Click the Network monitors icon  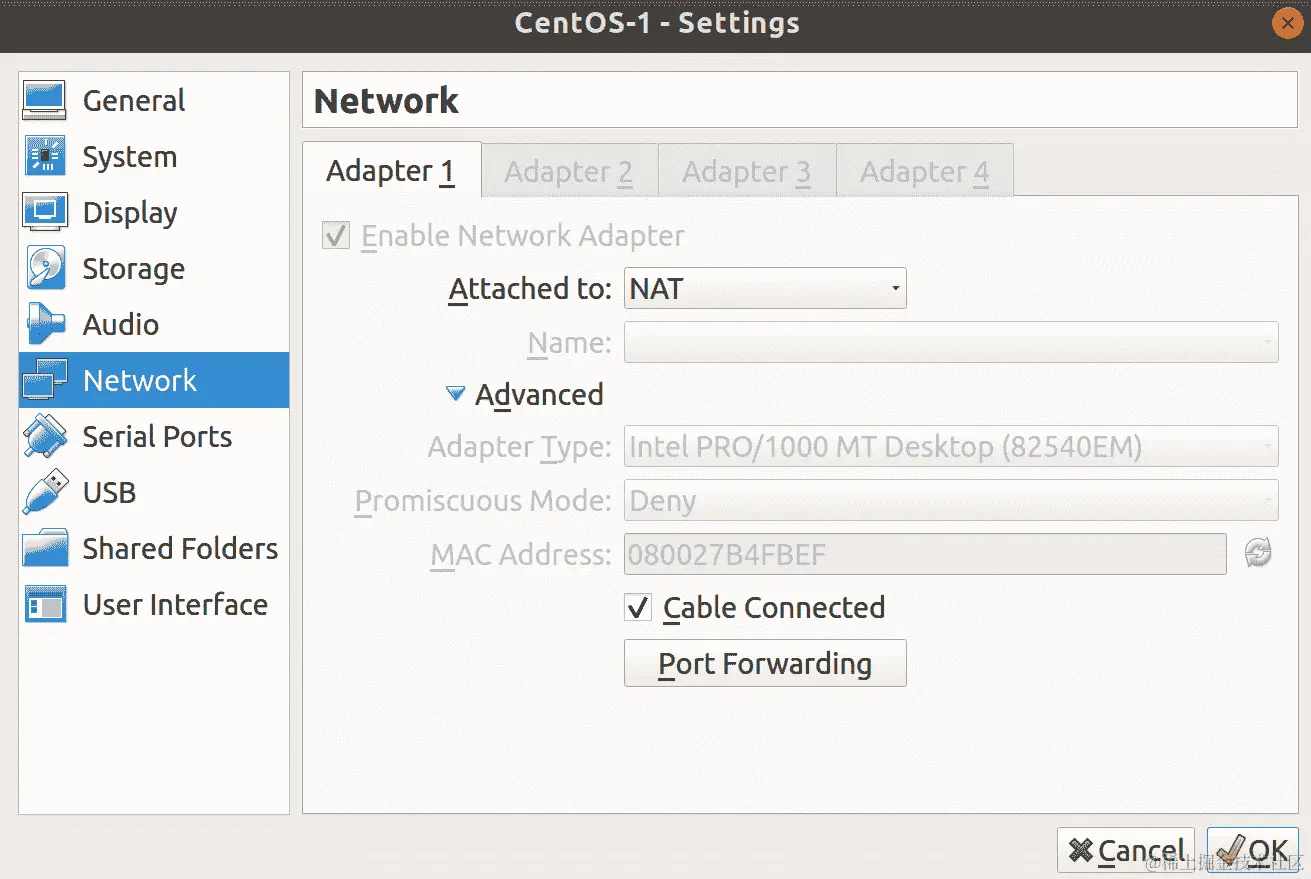tap(44, 380)
